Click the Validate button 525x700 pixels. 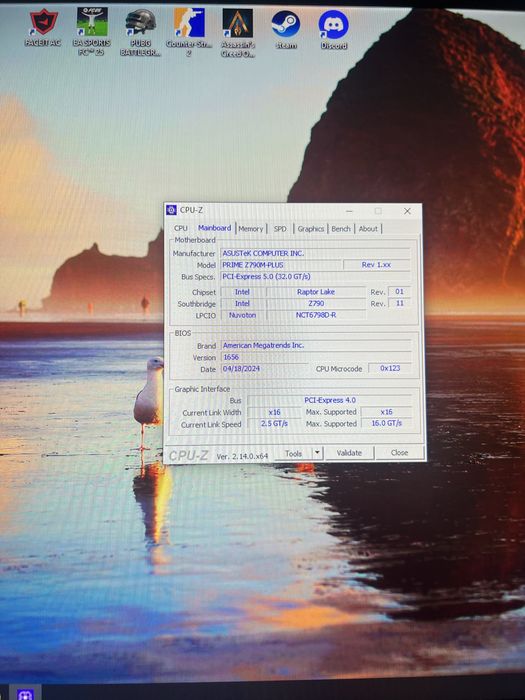(x=349, y=453)
